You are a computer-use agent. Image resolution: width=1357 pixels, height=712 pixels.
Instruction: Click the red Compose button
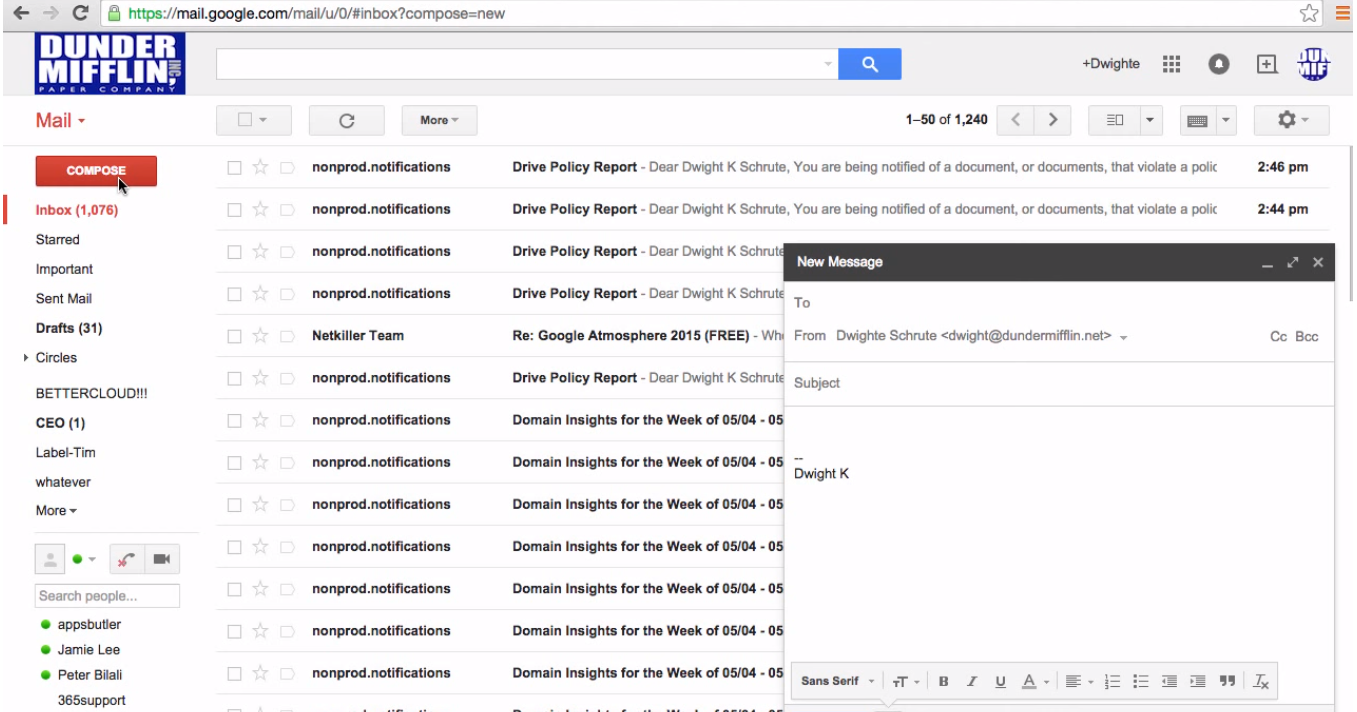[96, 171]
